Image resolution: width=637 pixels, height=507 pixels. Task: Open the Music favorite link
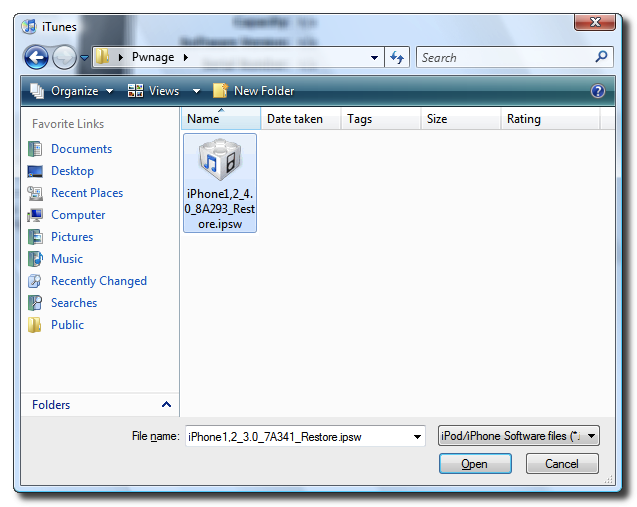point(67,259)
